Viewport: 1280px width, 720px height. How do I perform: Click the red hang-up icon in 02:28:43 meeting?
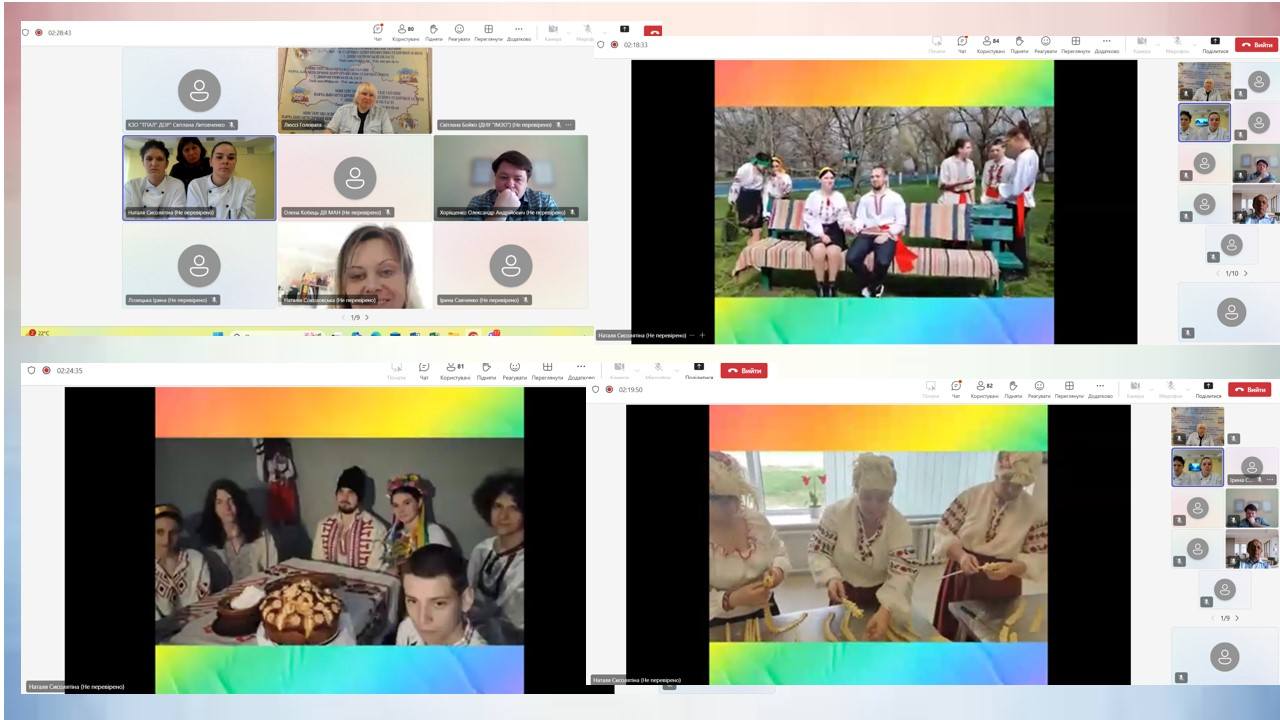point(653,32)
